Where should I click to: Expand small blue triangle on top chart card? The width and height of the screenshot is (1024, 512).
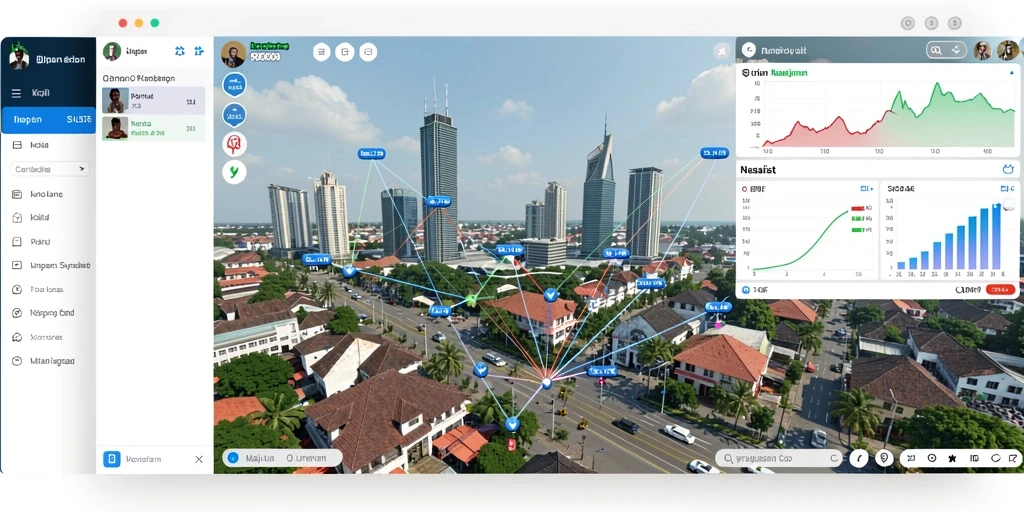point(1011,74)
